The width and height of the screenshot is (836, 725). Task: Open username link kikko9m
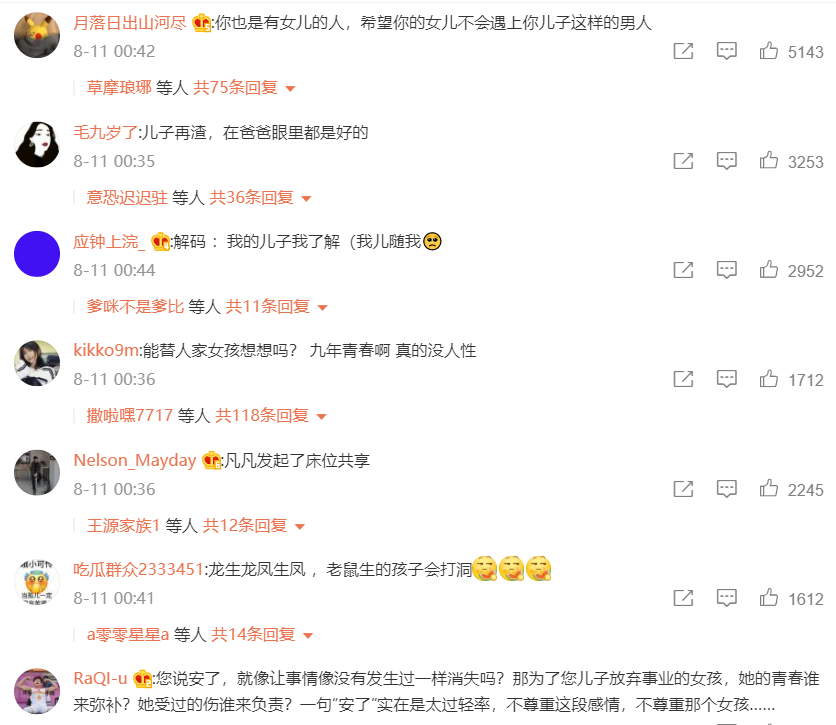pyautogui.click(x=106, y=350)
